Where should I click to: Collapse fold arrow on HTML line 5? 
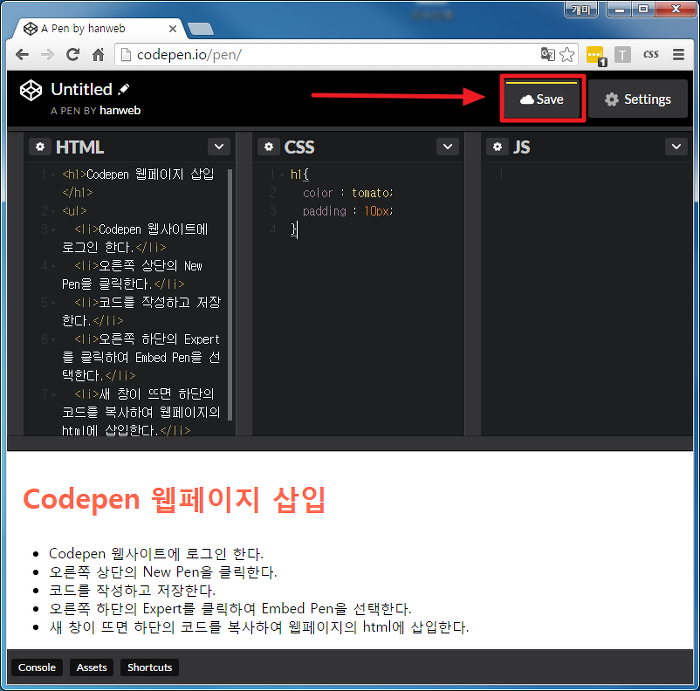pos(54,303)
